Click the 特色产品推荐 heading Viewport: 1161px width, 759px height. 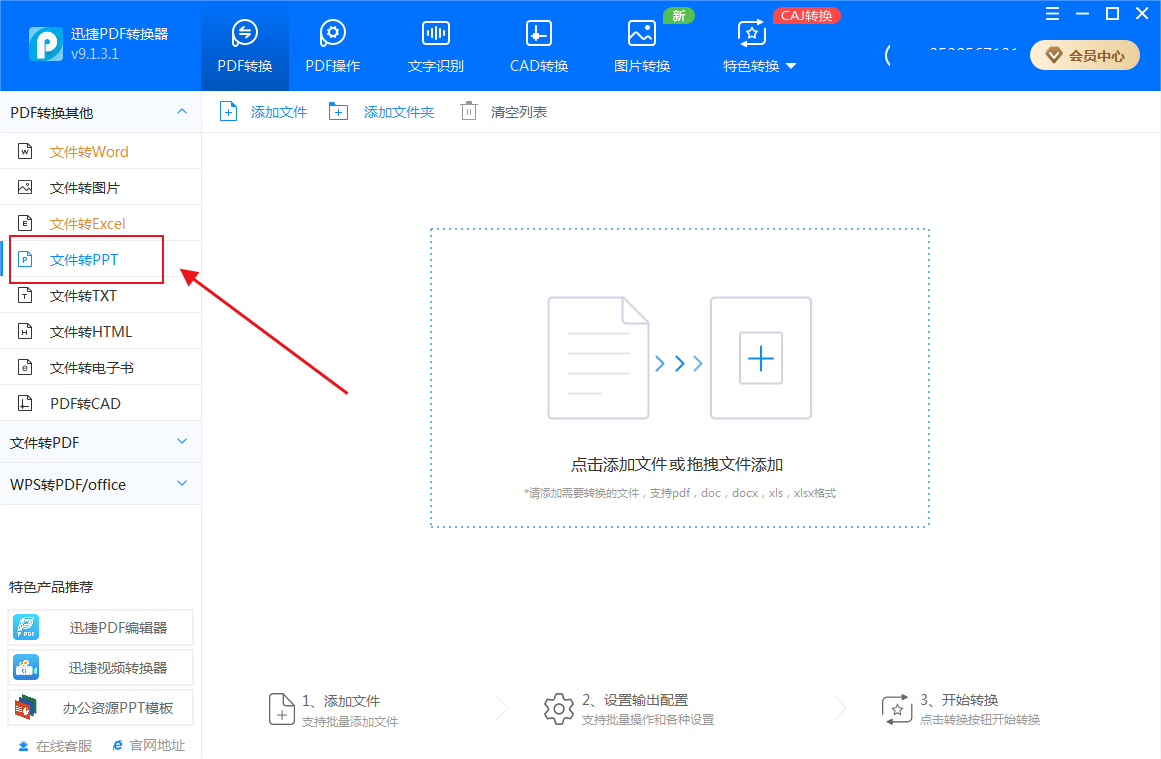[x=51, y=587]
